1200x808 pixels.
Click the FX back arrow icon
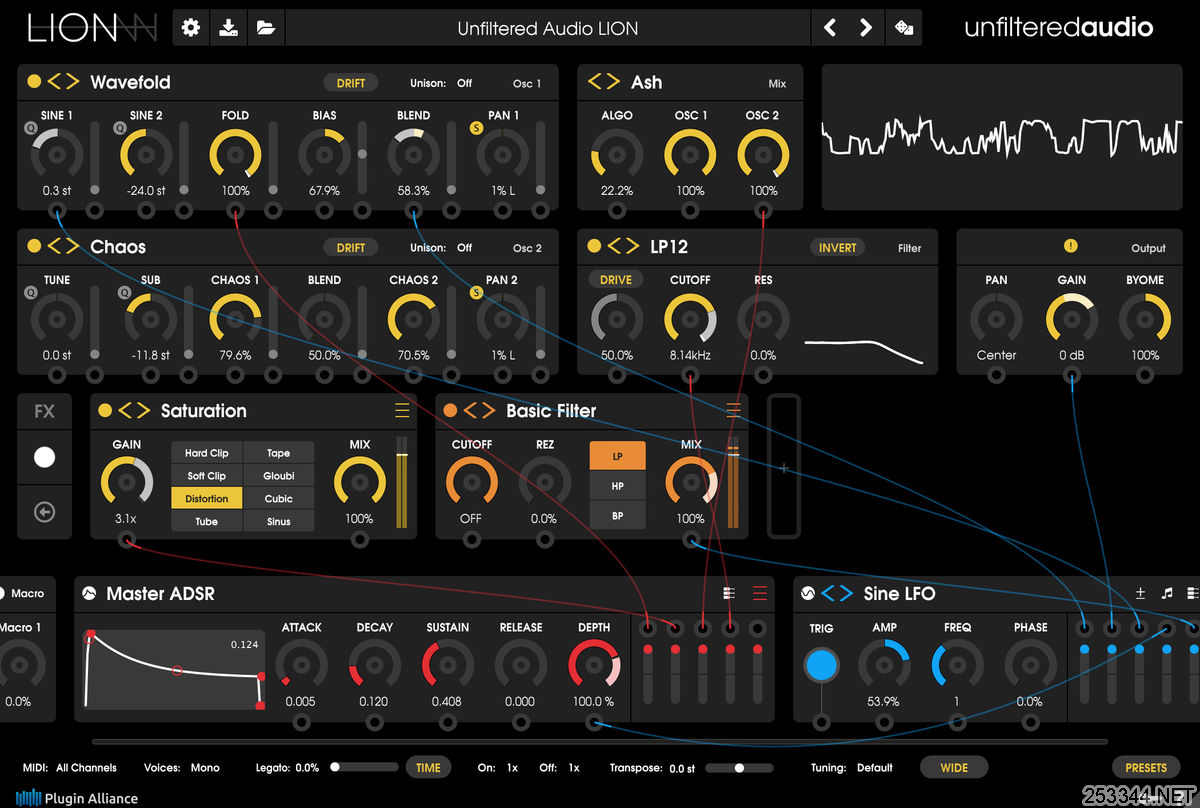(x=44, y=512)
